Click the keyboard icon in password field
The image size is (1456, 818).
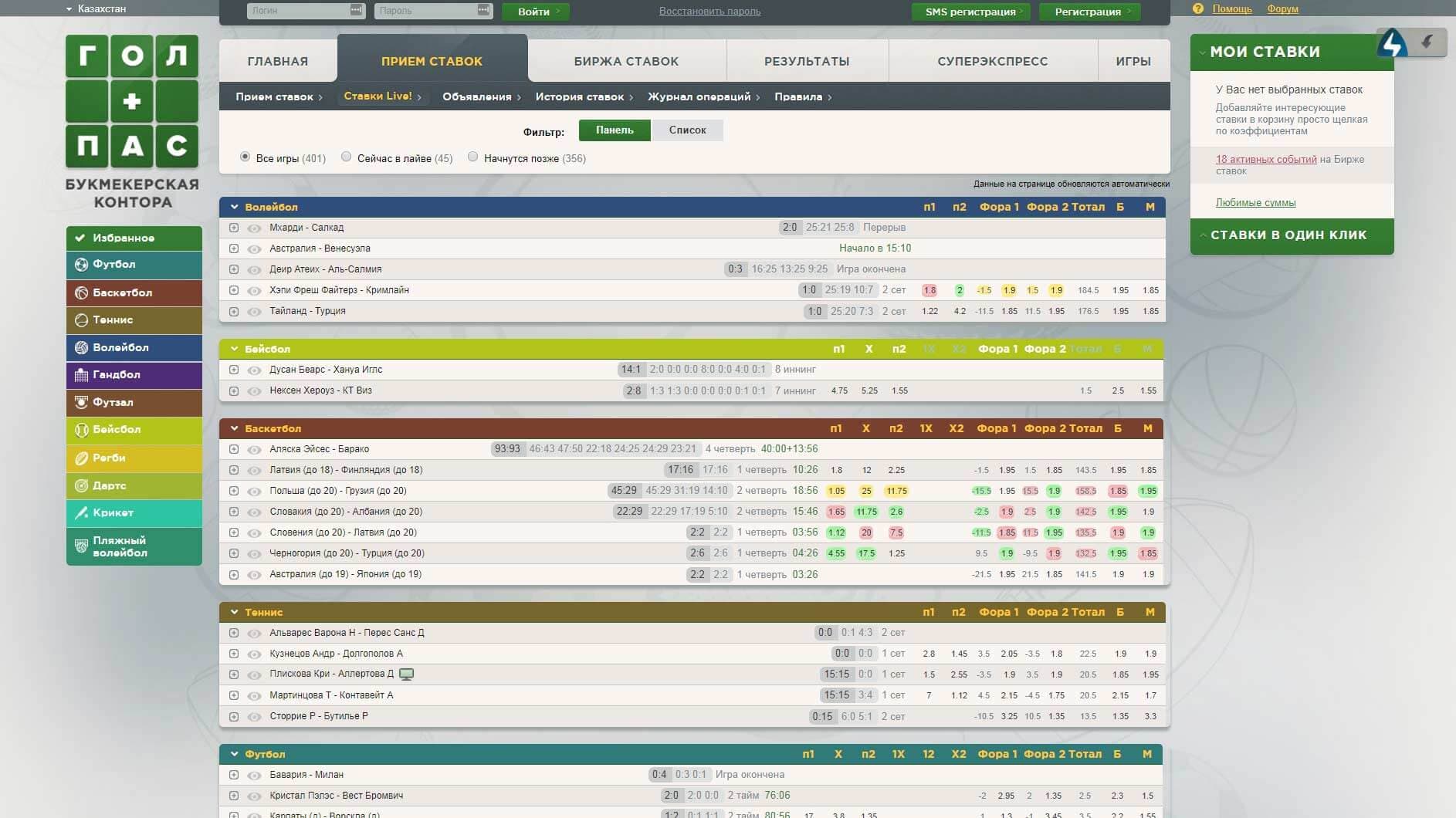[x=484, y=10]
